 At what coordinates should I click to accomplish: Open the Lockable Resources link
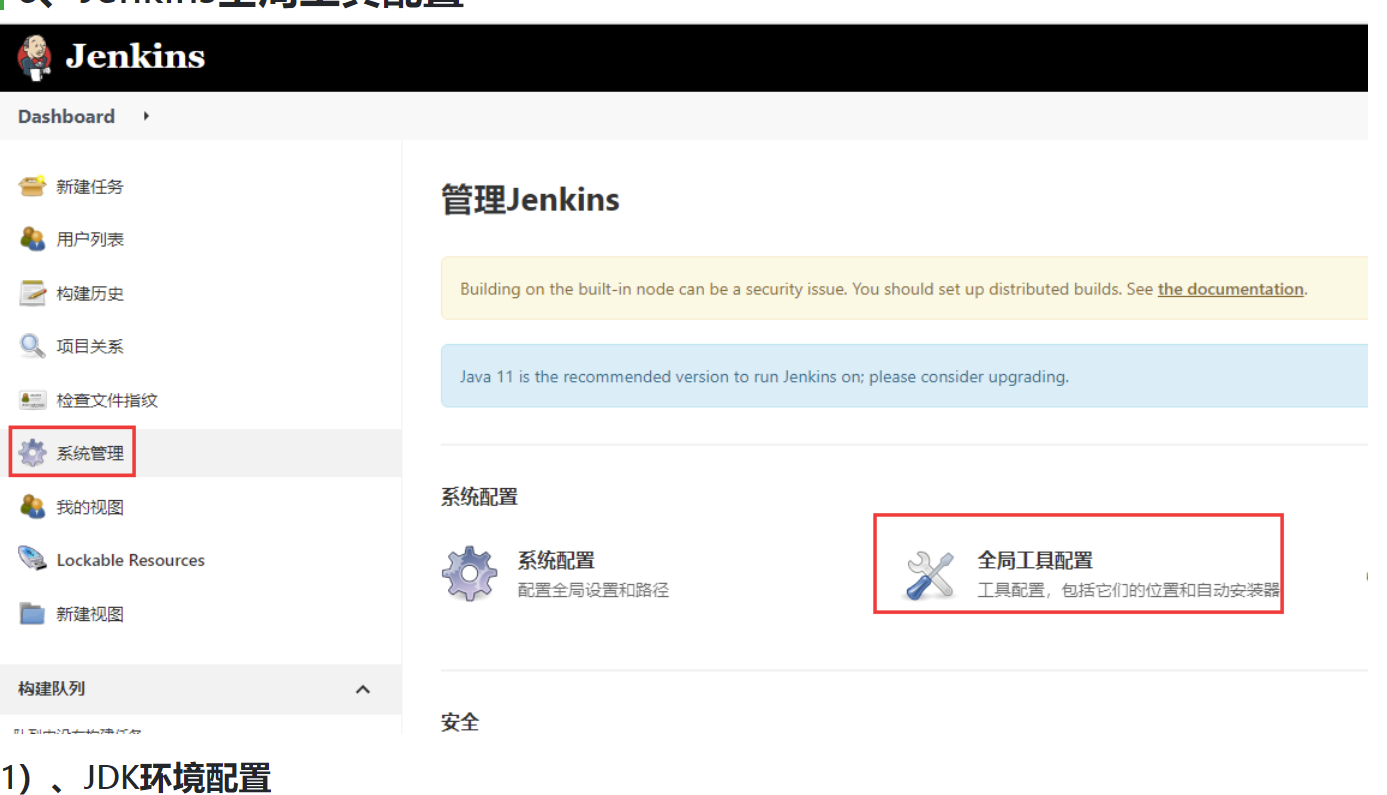click(131, 560)
